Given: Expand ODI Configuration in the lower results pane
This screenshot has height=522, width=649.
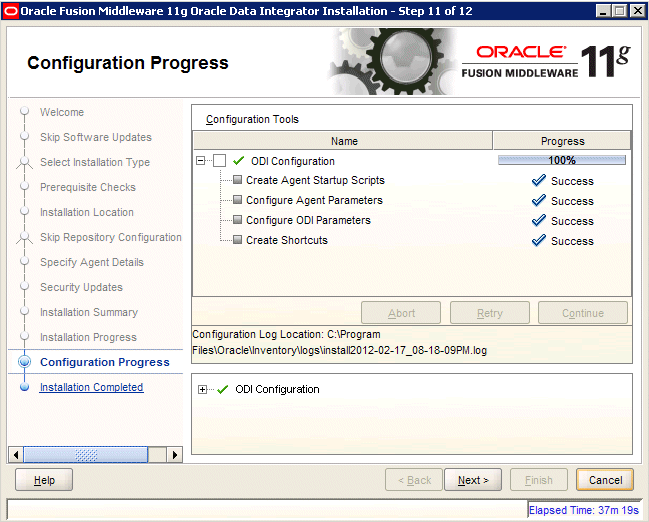Looking at the screenshot, I should click(202, 390).
